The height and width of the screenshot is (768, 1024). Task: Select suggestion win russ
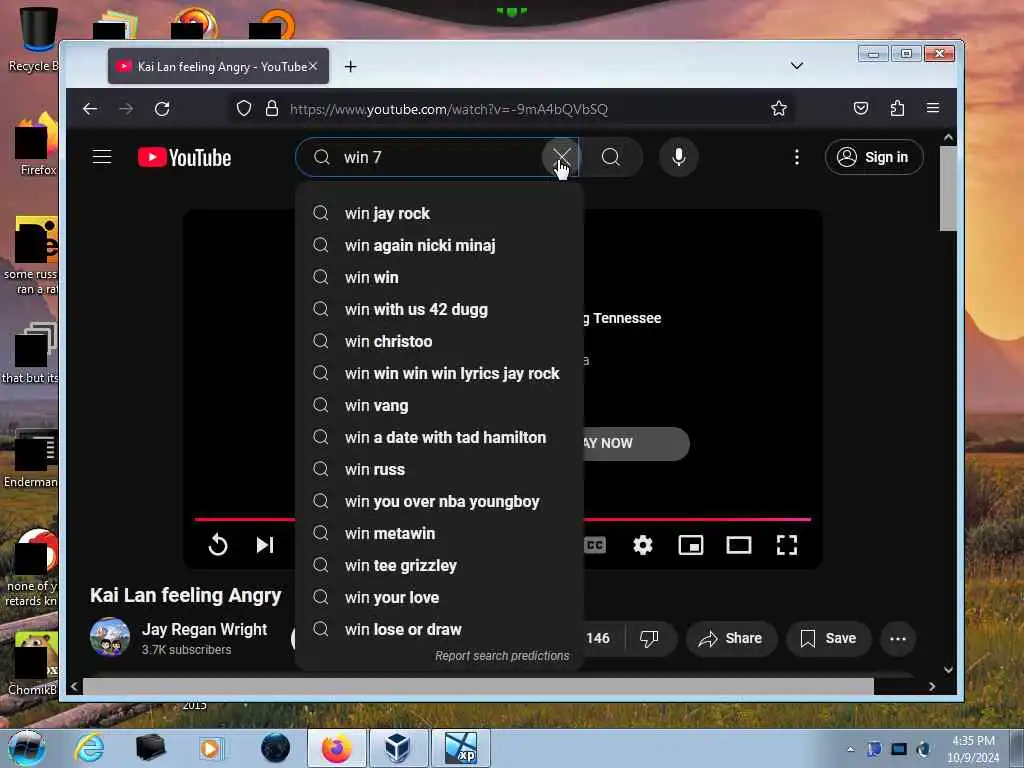[x=439, y=469]
